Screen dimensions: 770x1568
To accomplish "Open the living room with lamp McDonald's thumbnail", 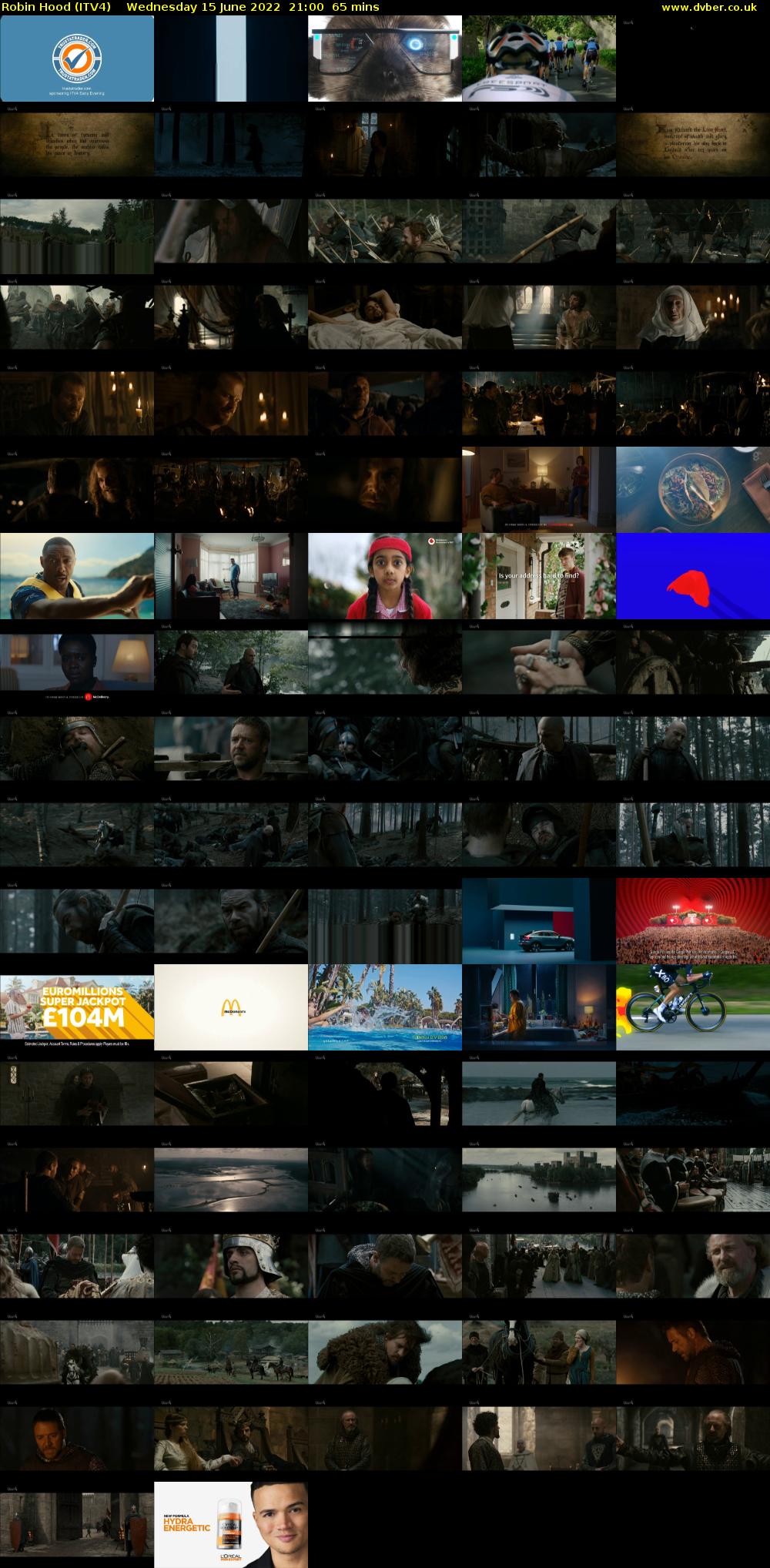I will [539, 490].
